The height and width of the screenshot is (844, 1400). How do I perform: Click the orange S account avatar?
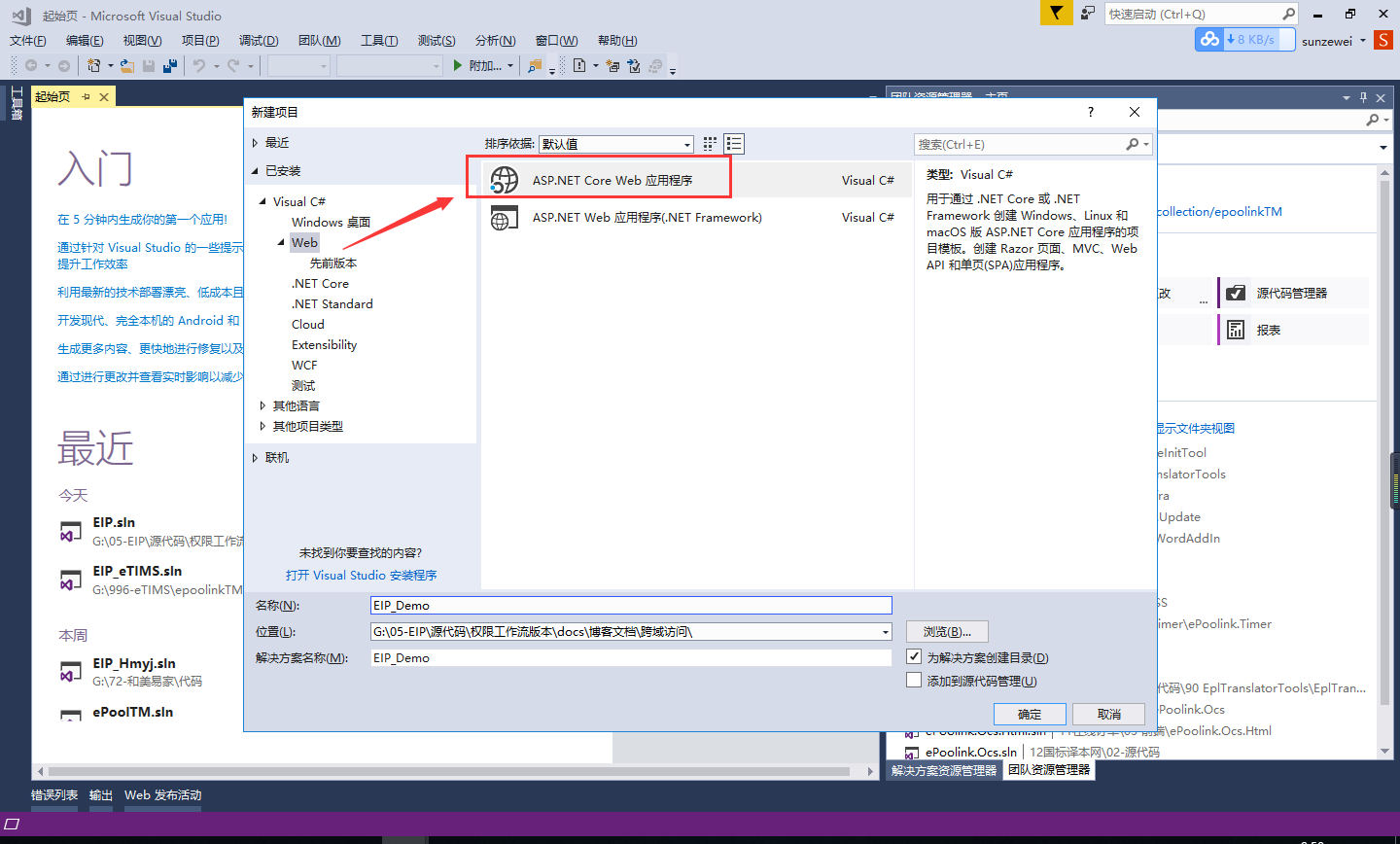(1383, 40)
